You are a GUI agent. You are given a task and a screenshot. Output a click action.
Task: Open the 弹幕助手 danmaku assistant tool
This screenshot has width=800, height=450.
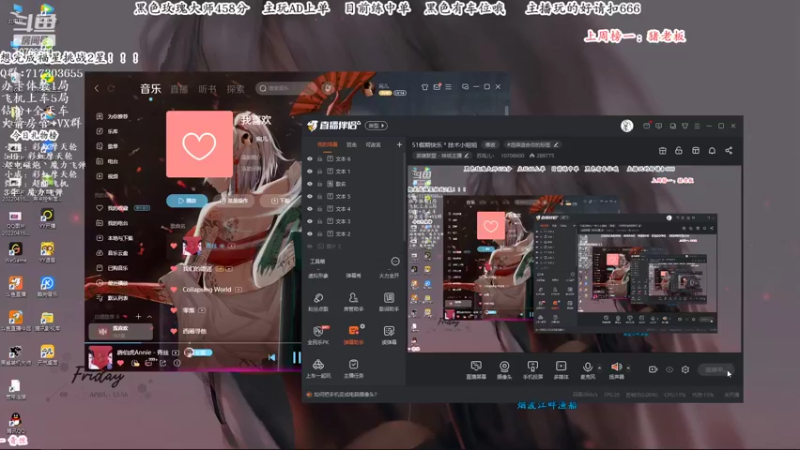point(353,335)
